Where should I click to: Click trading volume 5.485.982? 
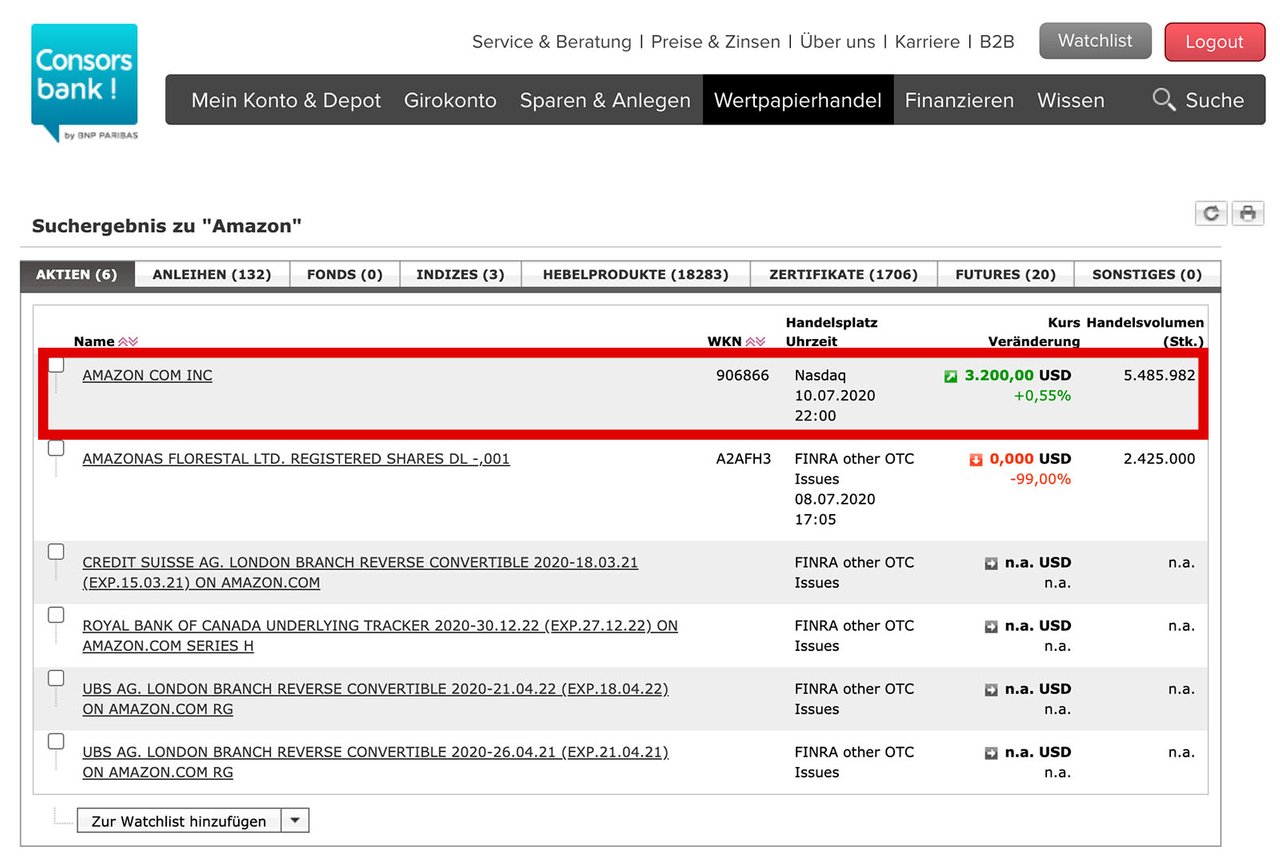coord(1160,376)
